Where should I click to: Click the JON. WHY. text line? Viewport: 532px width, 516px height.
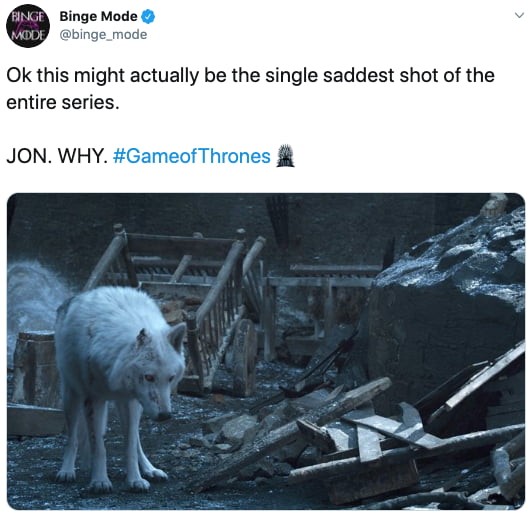(x=57, y=156)
